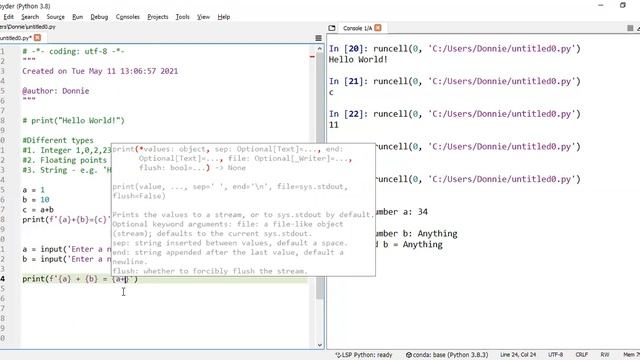Click the CRLF line endings status entry
The height and width of the screenshot is (360, 640).
[582, 355]
